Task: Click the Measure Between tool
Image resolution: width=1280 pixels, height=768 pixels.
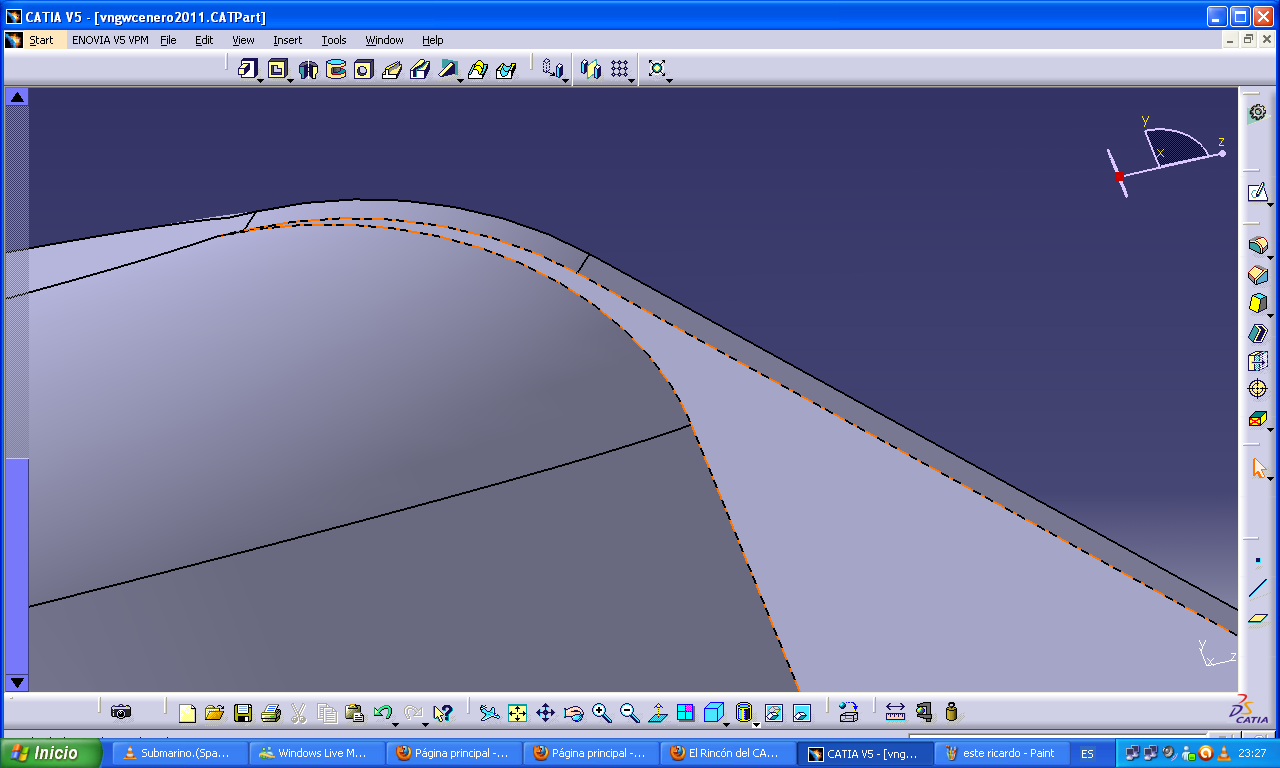Action: coord(895,713)
